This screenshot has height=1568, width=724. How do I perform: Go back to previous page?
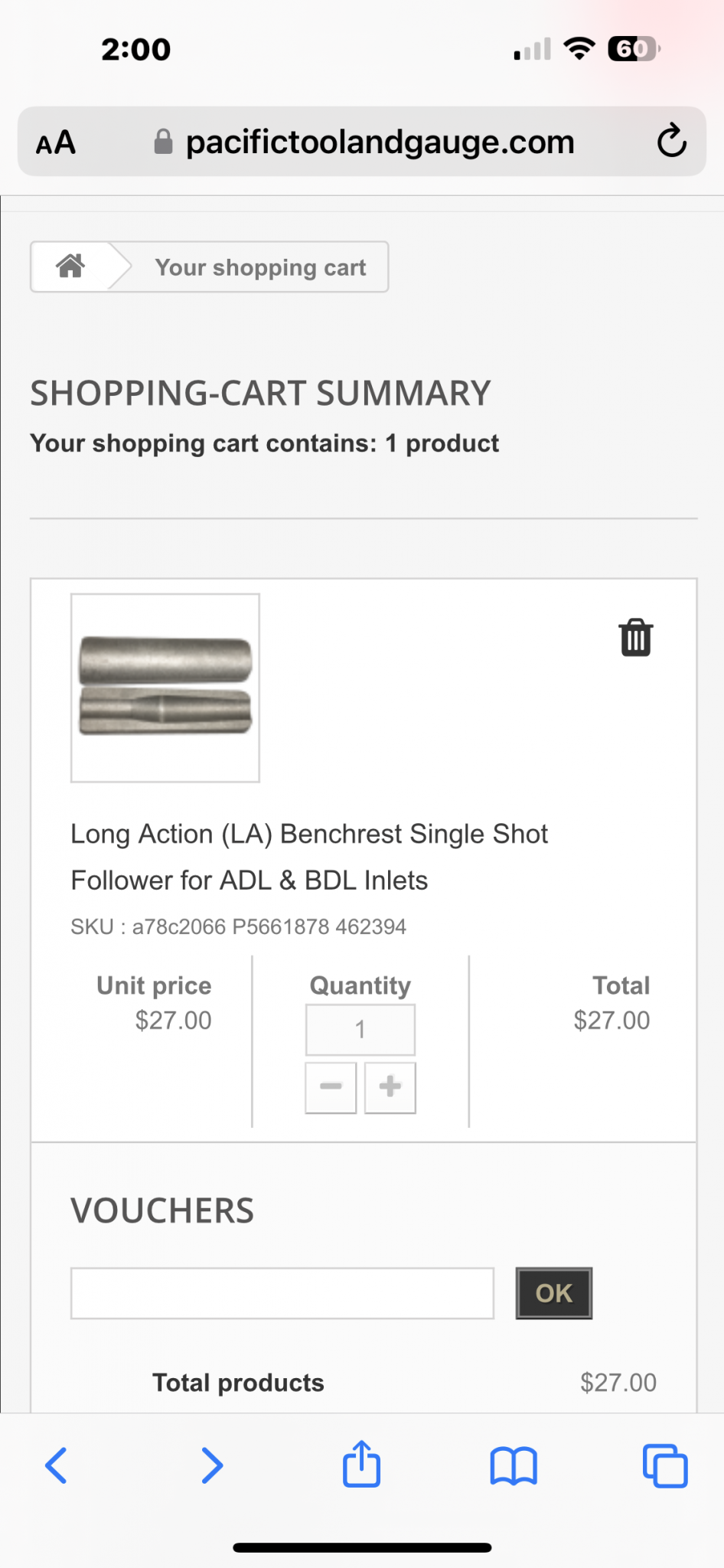point(57,1465)
